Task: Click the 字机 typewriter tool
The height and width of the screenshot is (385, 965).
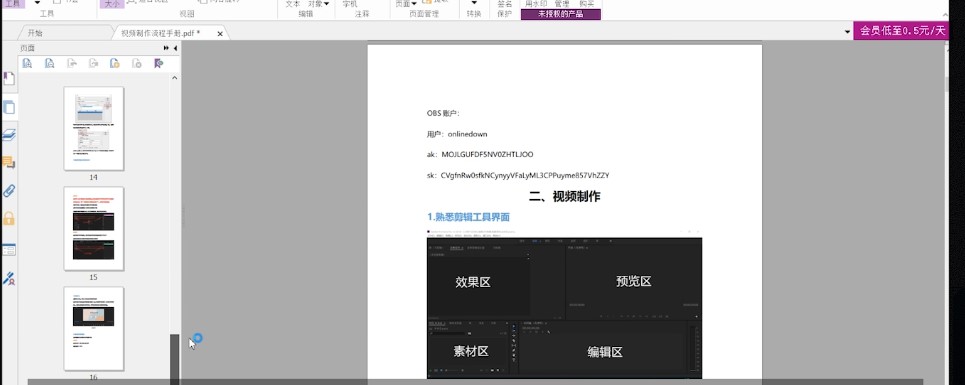Action: click(350, 4)
